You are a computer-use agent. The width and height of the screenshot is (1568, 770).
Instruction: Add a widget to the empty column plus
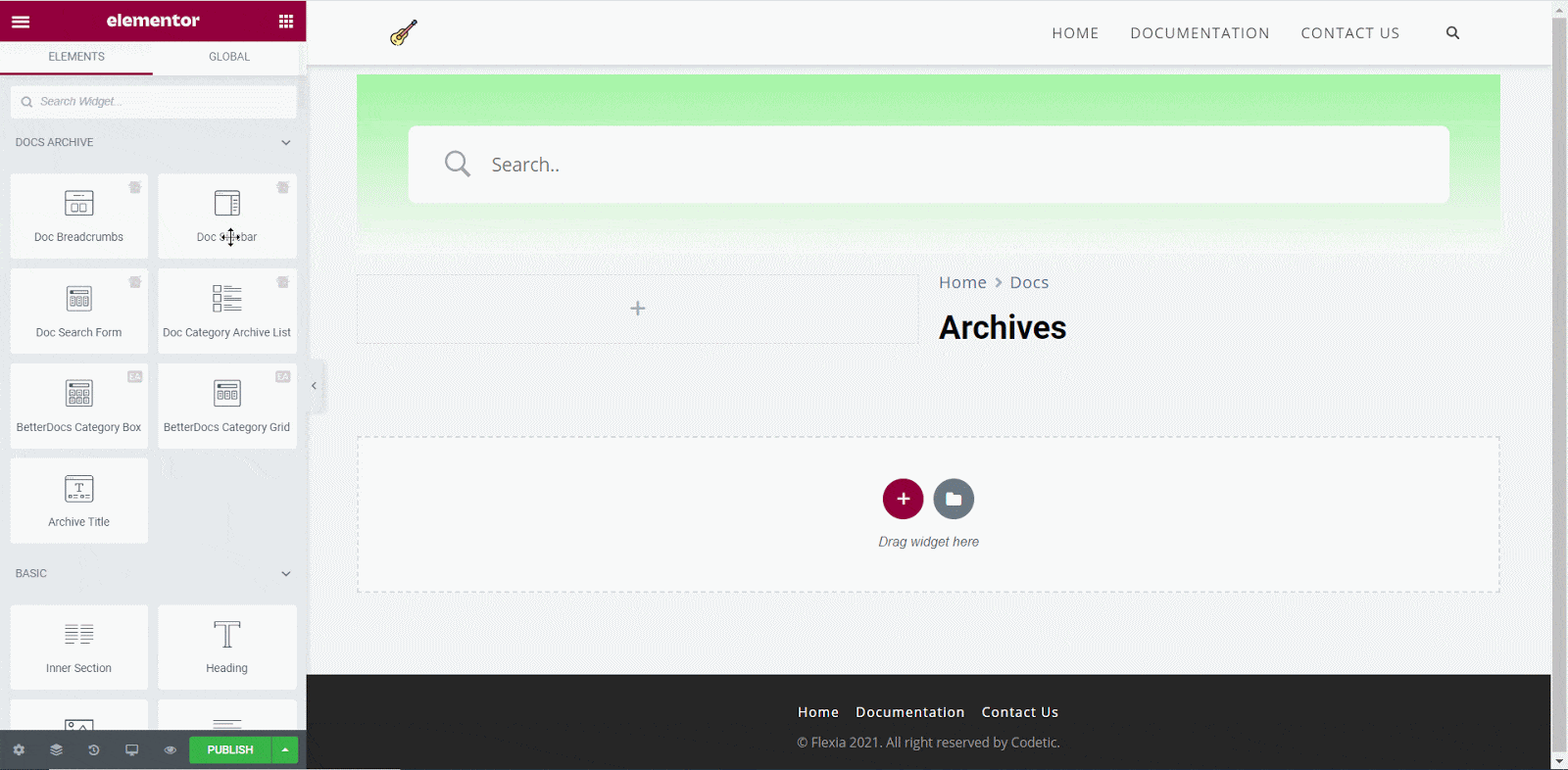click(x=638, y=309)
